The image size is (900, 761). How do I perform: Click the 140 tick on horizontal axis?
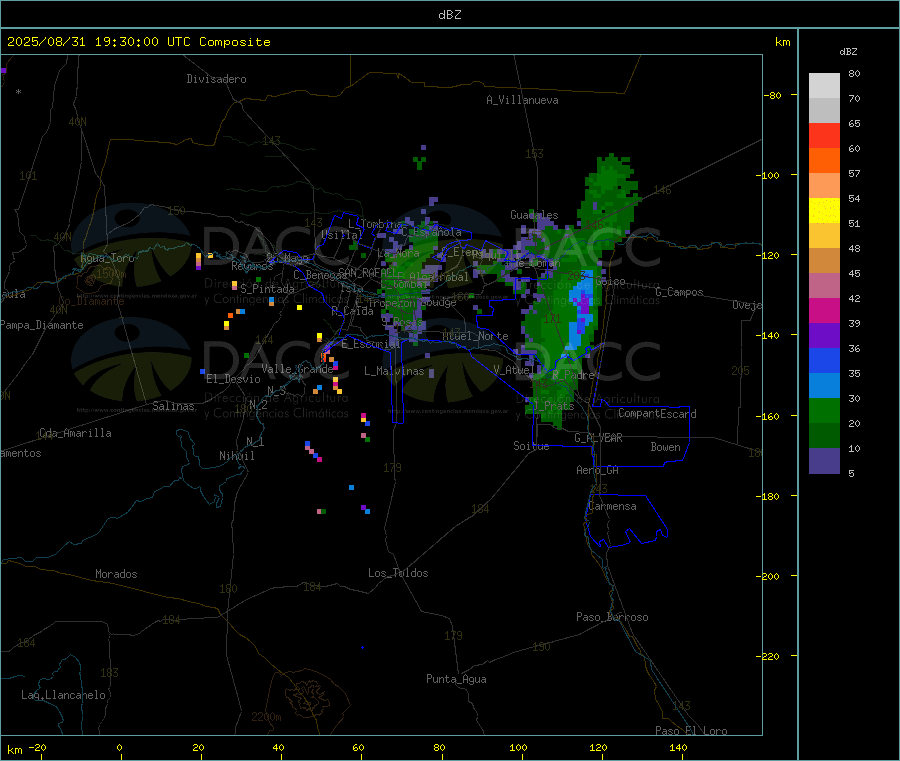pos(678,747)
